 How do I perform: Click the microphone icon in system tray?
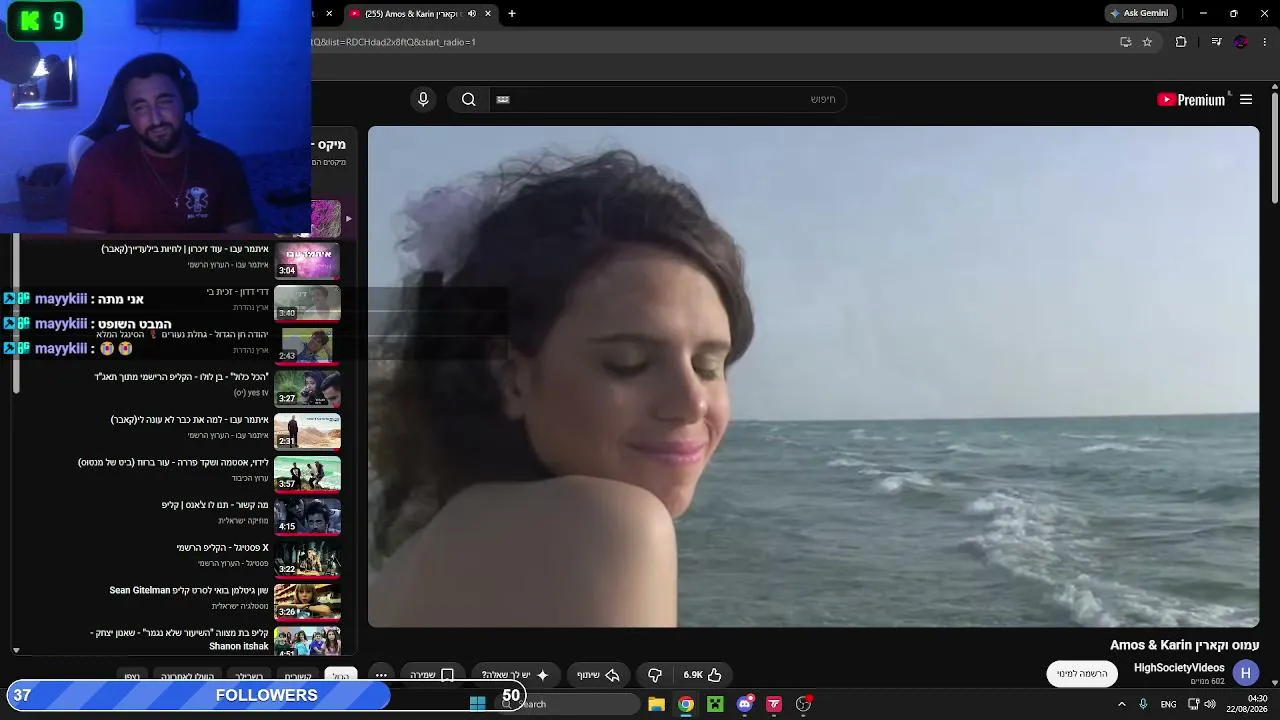click(x=1143, y=704)
